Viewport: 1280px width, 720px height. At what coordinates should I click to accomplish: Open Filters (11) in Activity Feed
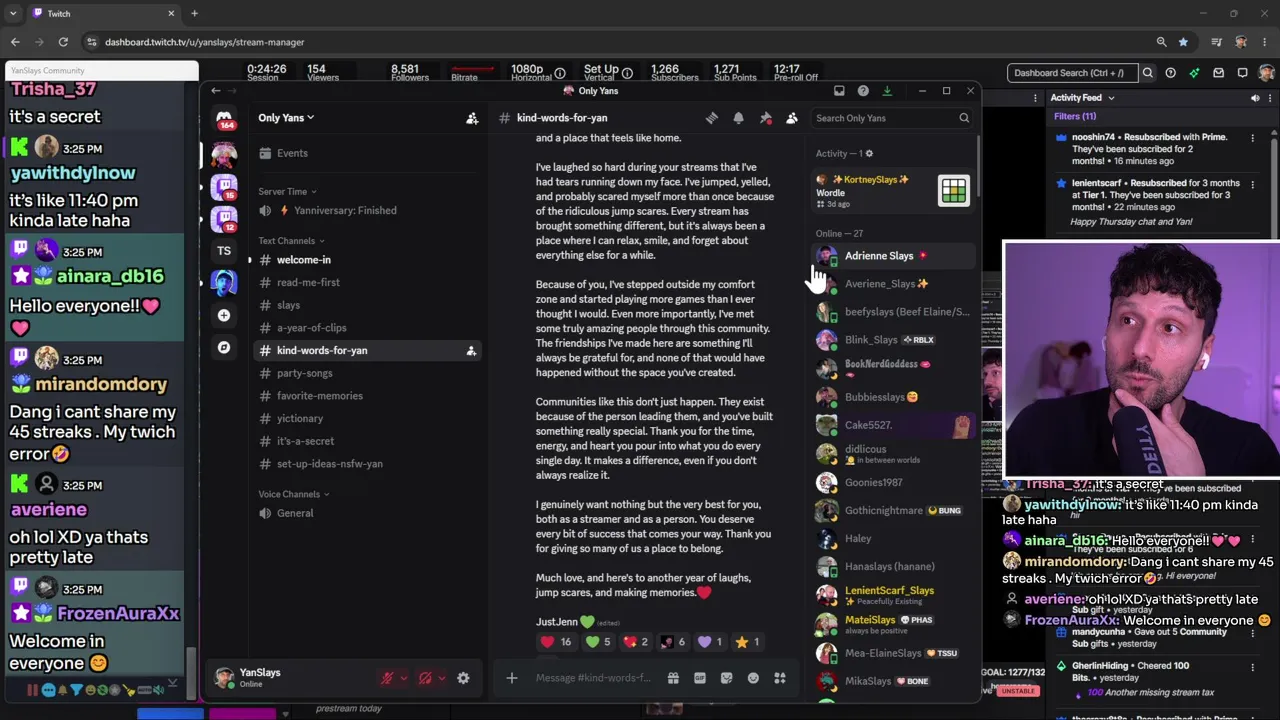click(x=1075, y=116)
